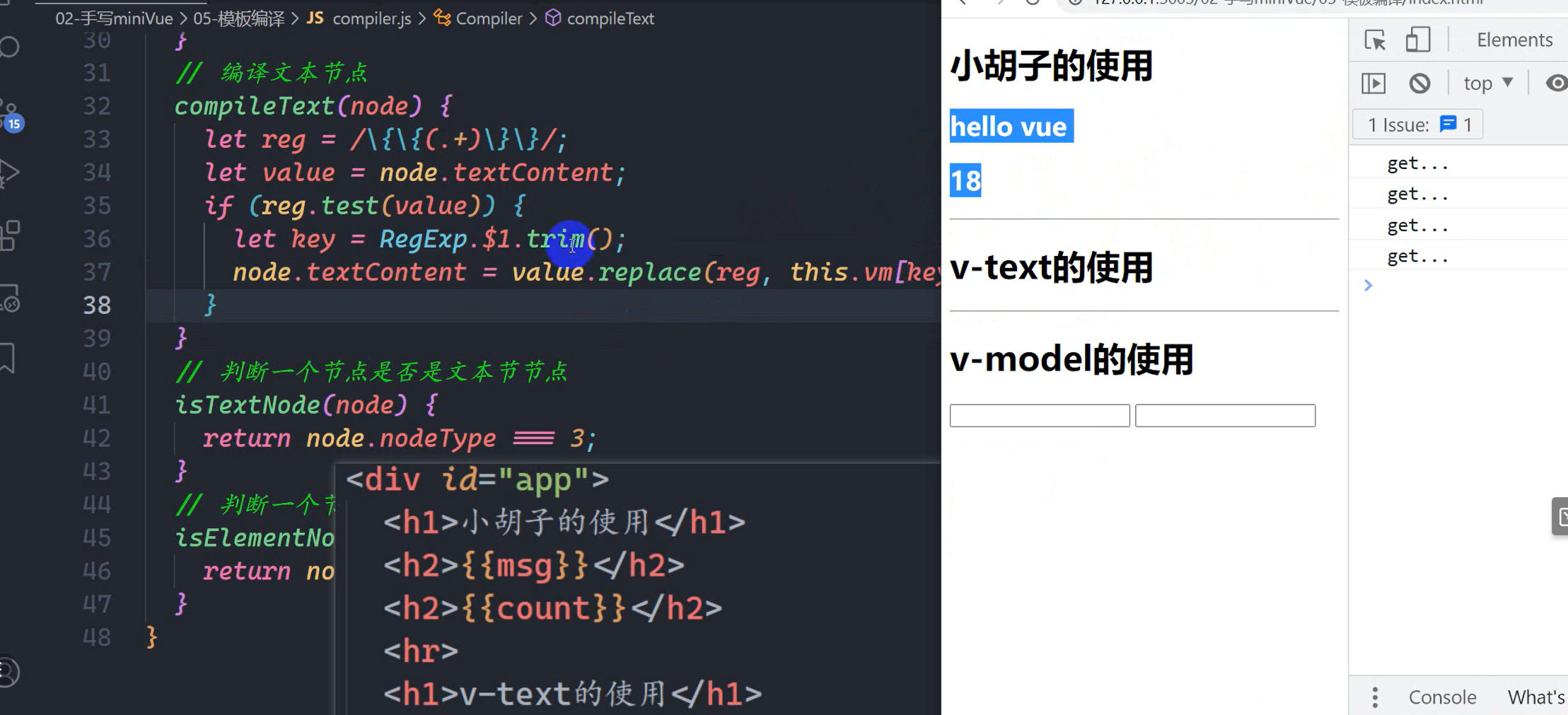Toggle the device emulation mode icon
Image resolution: width=1568 pixels, height=715 pixels.
click(x=1418, y=40)
